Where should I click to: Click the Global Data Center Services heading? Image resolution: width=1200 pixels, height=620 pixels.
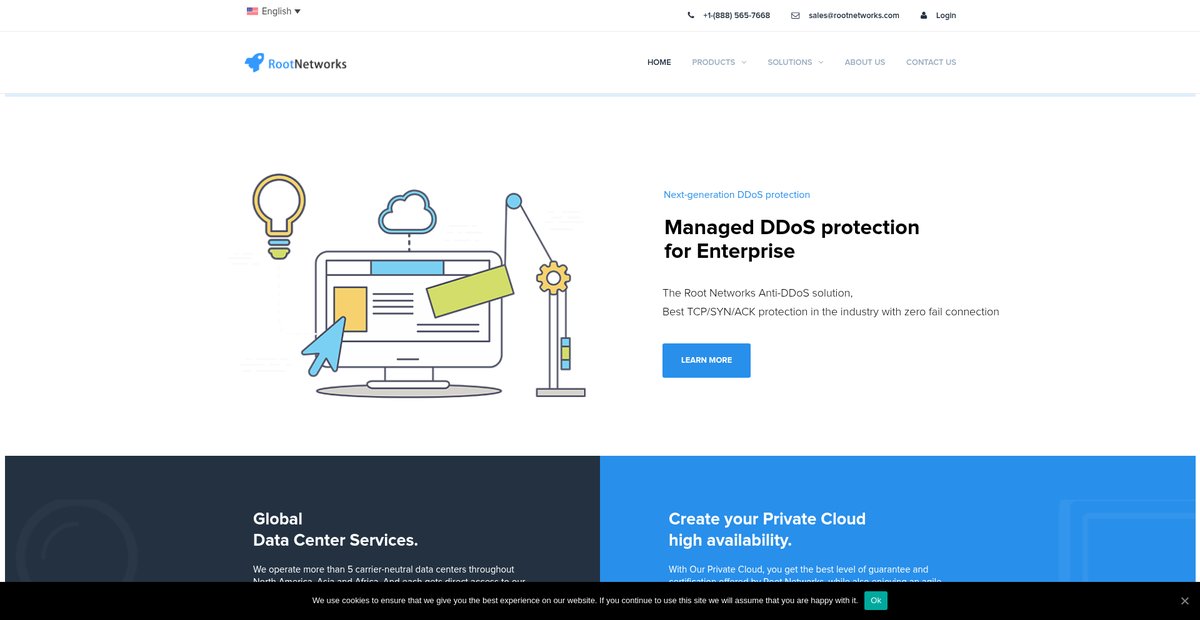(335, 529)
